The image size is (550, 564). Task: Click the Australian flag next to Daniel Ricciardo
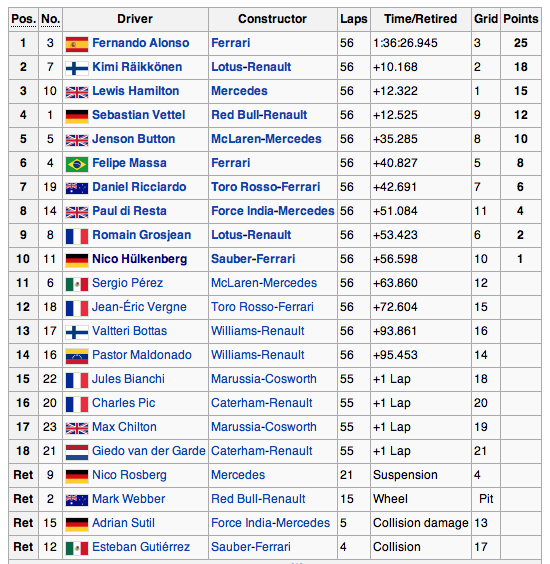tap(77, 188)
